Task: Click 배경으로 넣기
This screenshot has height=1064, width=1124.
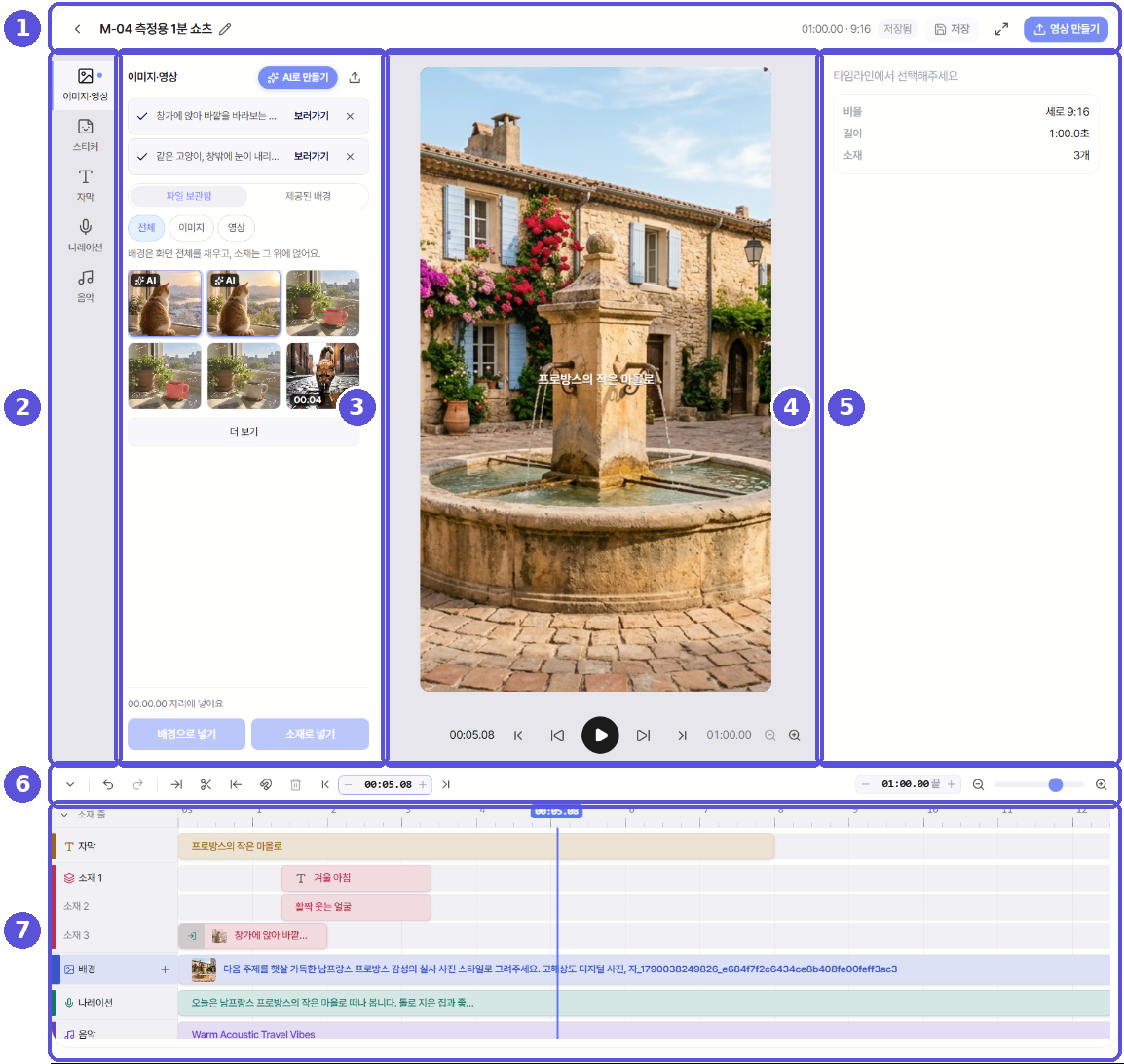Action: (x=186, y=735)
